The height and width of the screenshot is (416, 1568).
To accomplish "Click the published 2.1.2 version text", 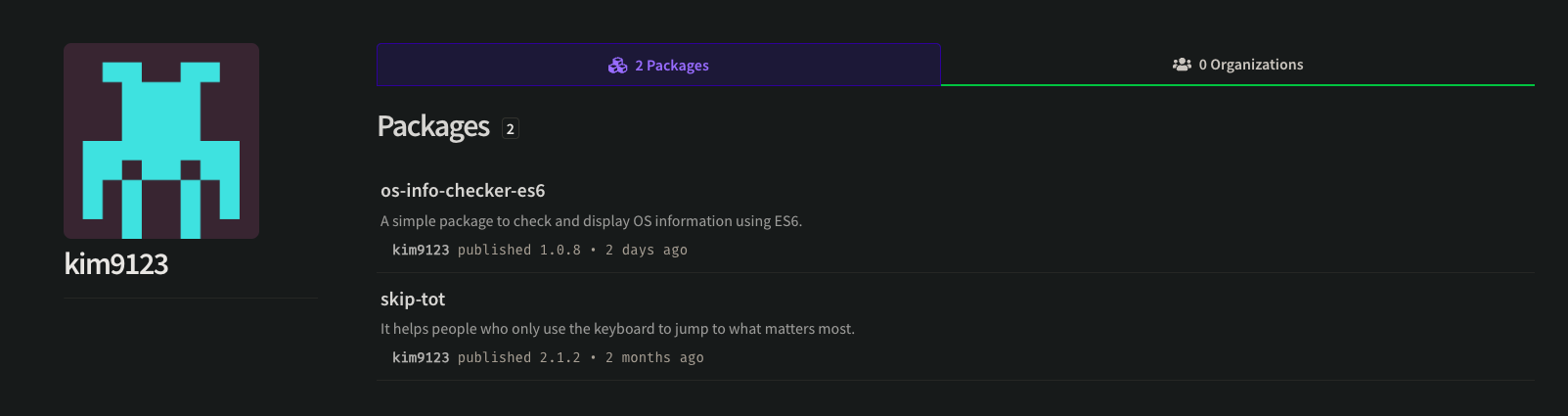I will (x=519, y=358).
